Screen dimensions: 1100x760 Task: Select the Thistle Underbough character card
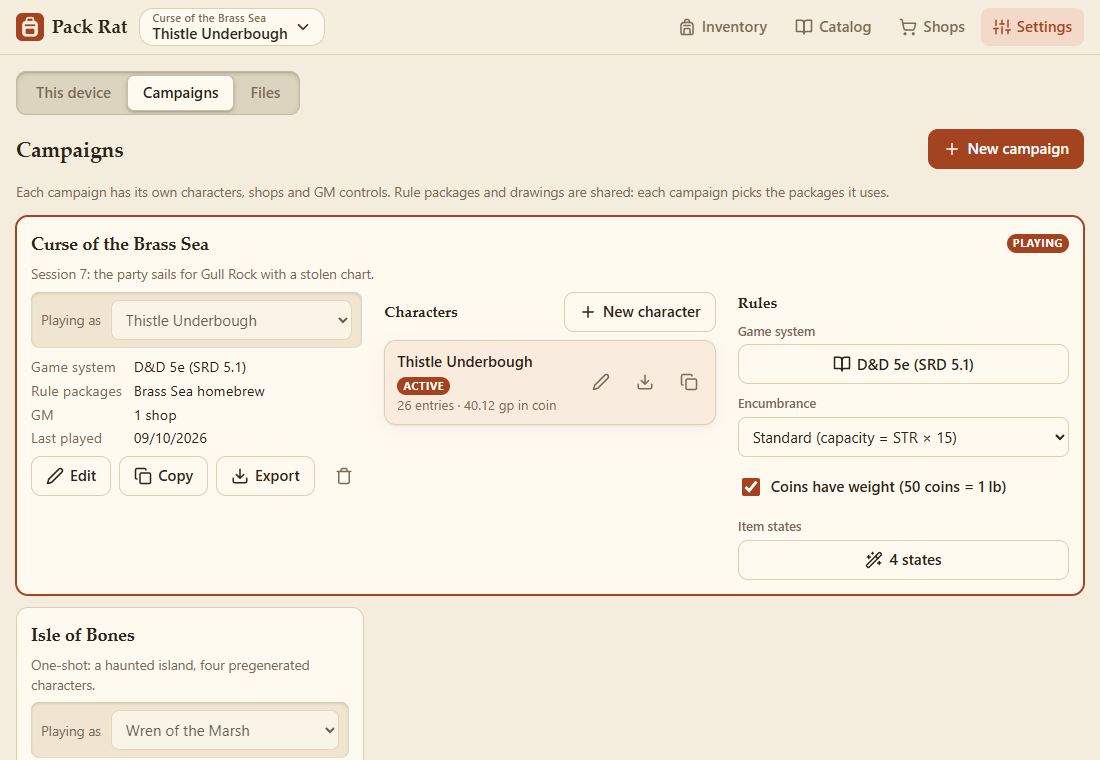tap(550, 382)
